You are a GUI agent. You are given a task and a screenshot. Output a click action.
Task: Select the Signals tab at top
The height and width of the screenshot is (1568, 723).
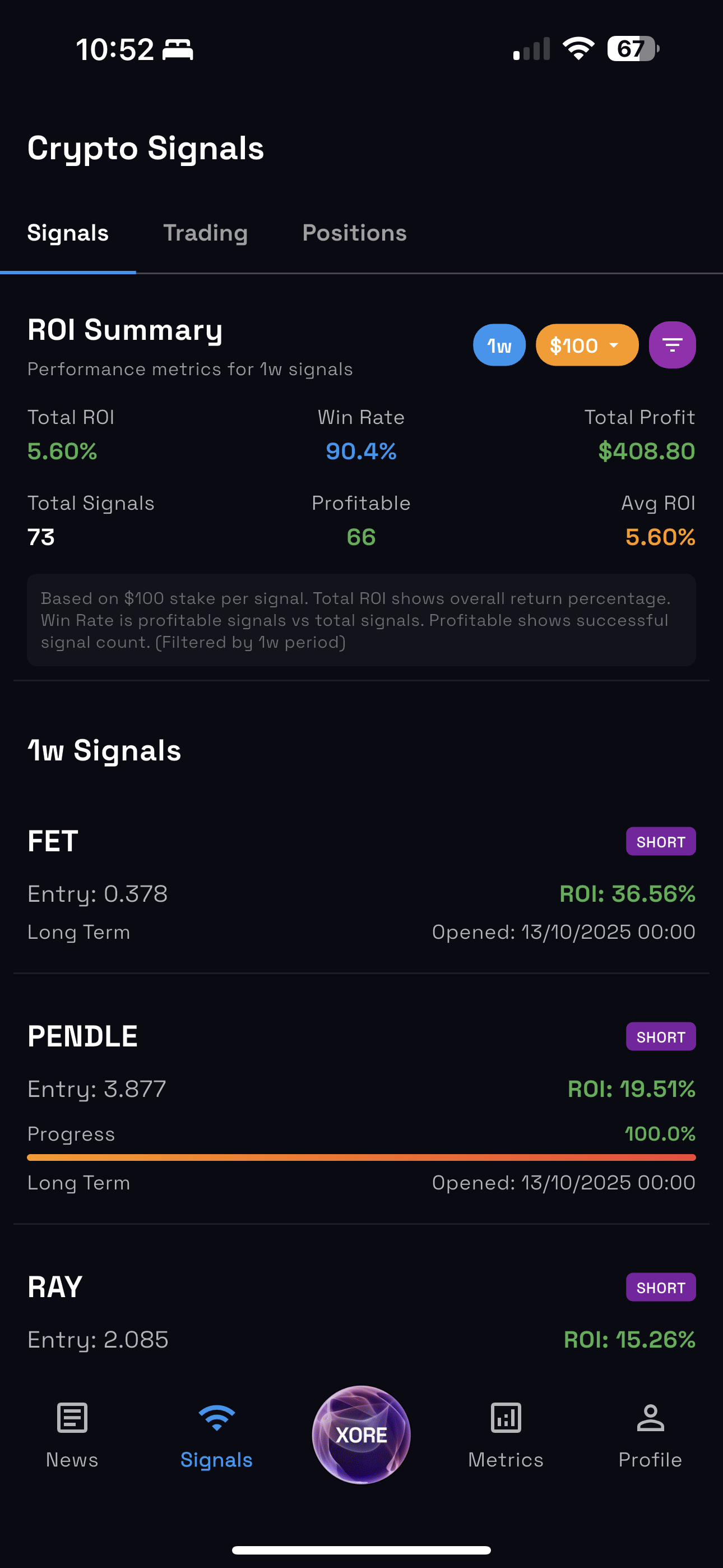(68, 233)
